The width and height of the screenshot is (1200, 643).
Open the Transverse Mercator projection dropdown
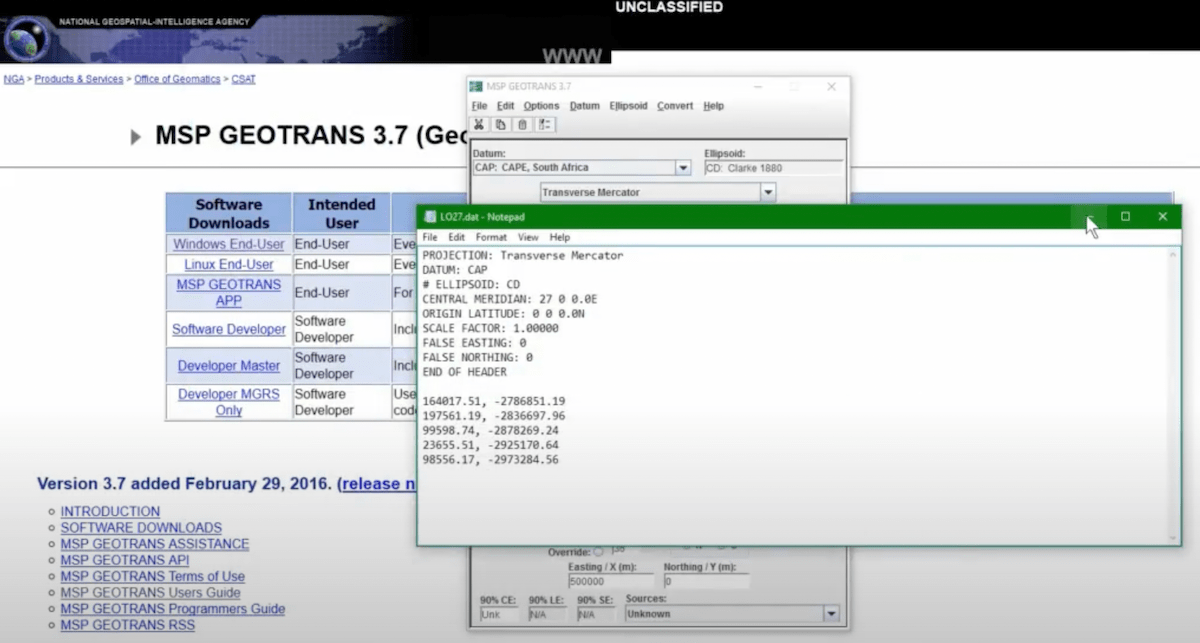click(x=768, y=192)
